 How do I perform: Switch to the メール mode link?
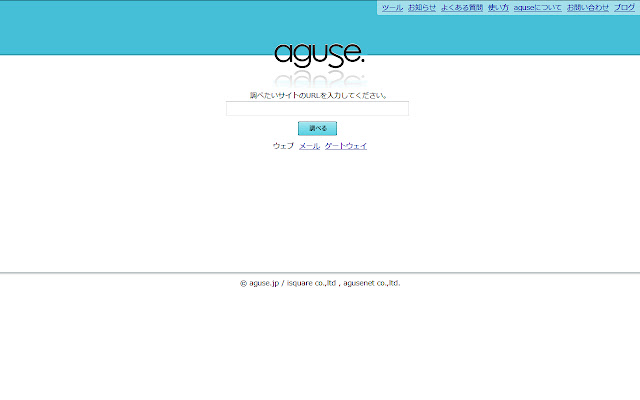tap(309, 146)
